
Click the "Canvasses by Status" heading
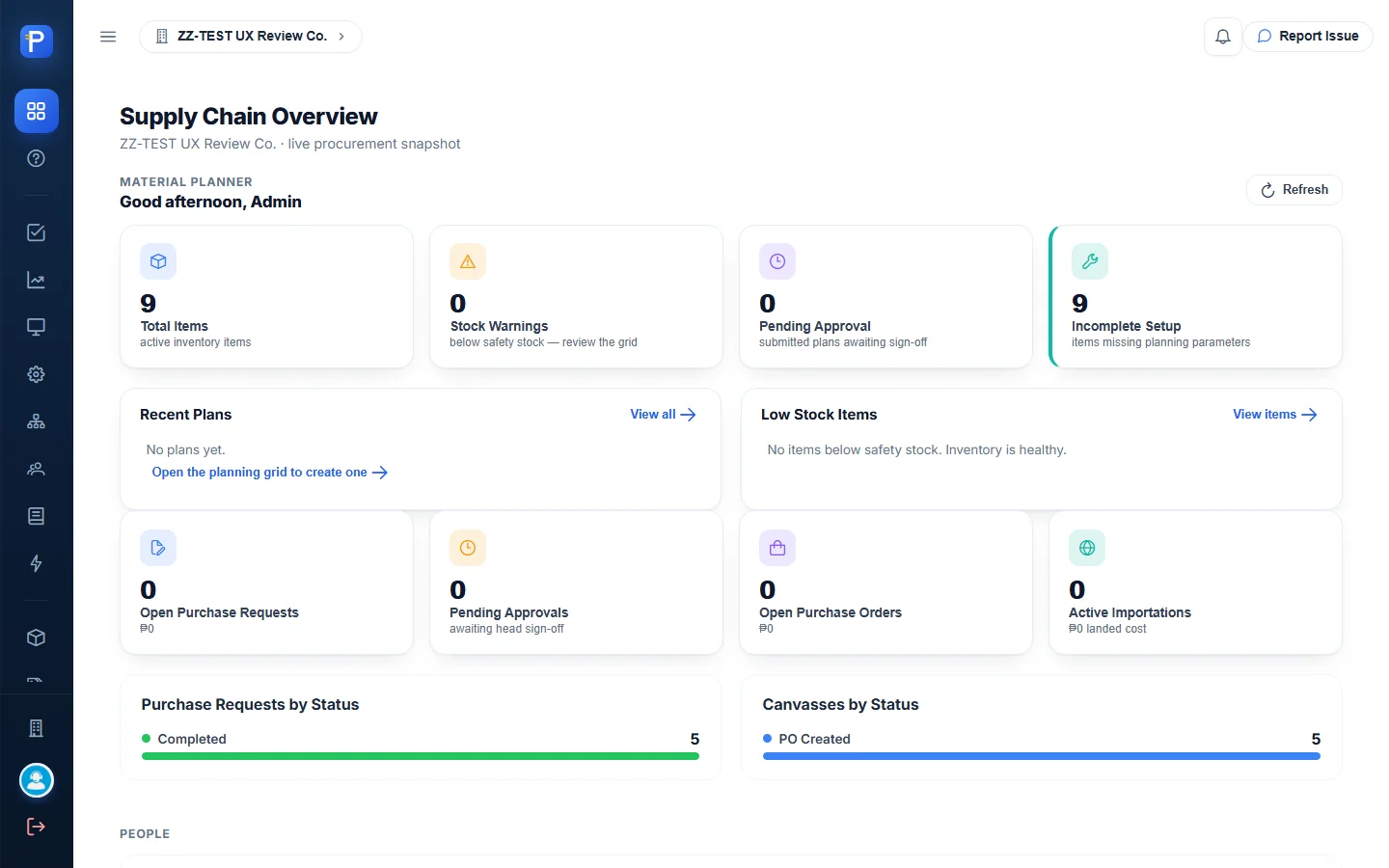(840, 705)
